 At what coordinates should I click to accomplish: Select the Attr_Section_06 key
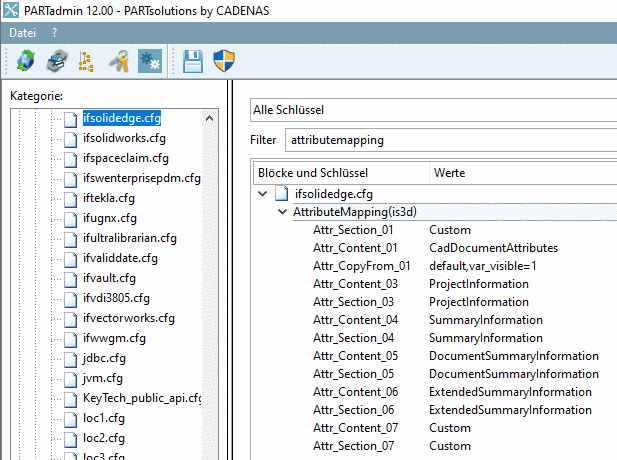(353, 410)
